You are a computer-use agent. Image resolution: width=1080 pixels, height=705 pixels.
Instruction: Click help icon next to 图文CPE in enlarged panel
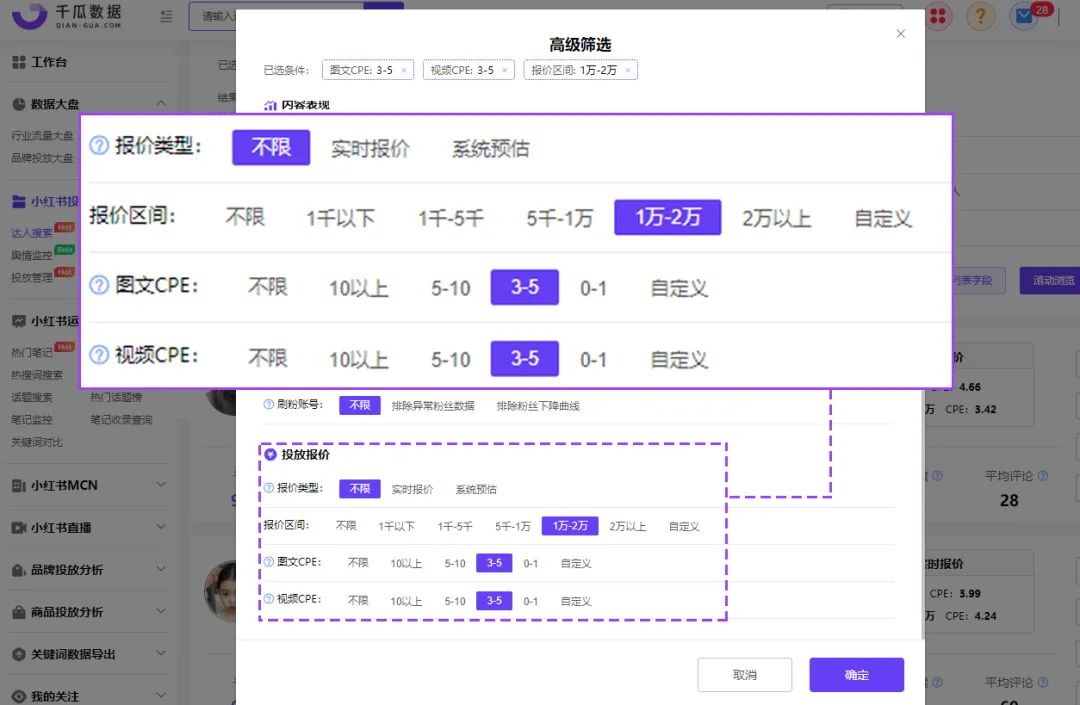point(99,285)
